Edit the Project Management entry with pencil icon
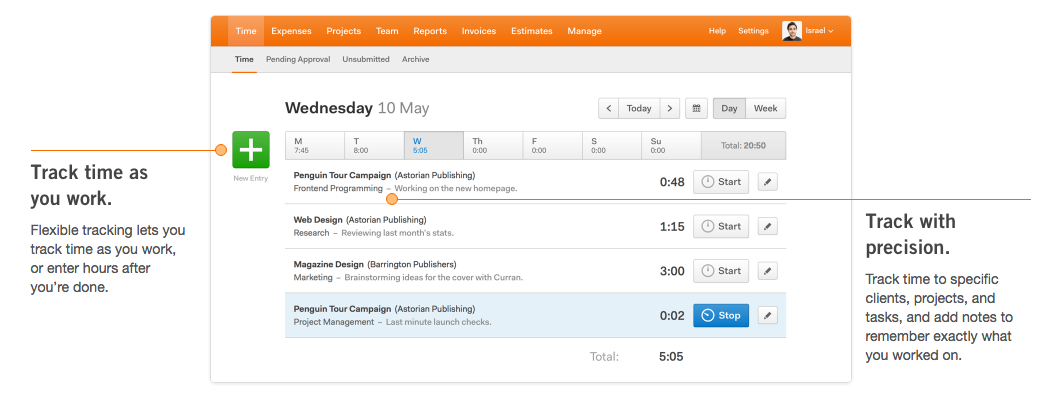 coord(768,315)
